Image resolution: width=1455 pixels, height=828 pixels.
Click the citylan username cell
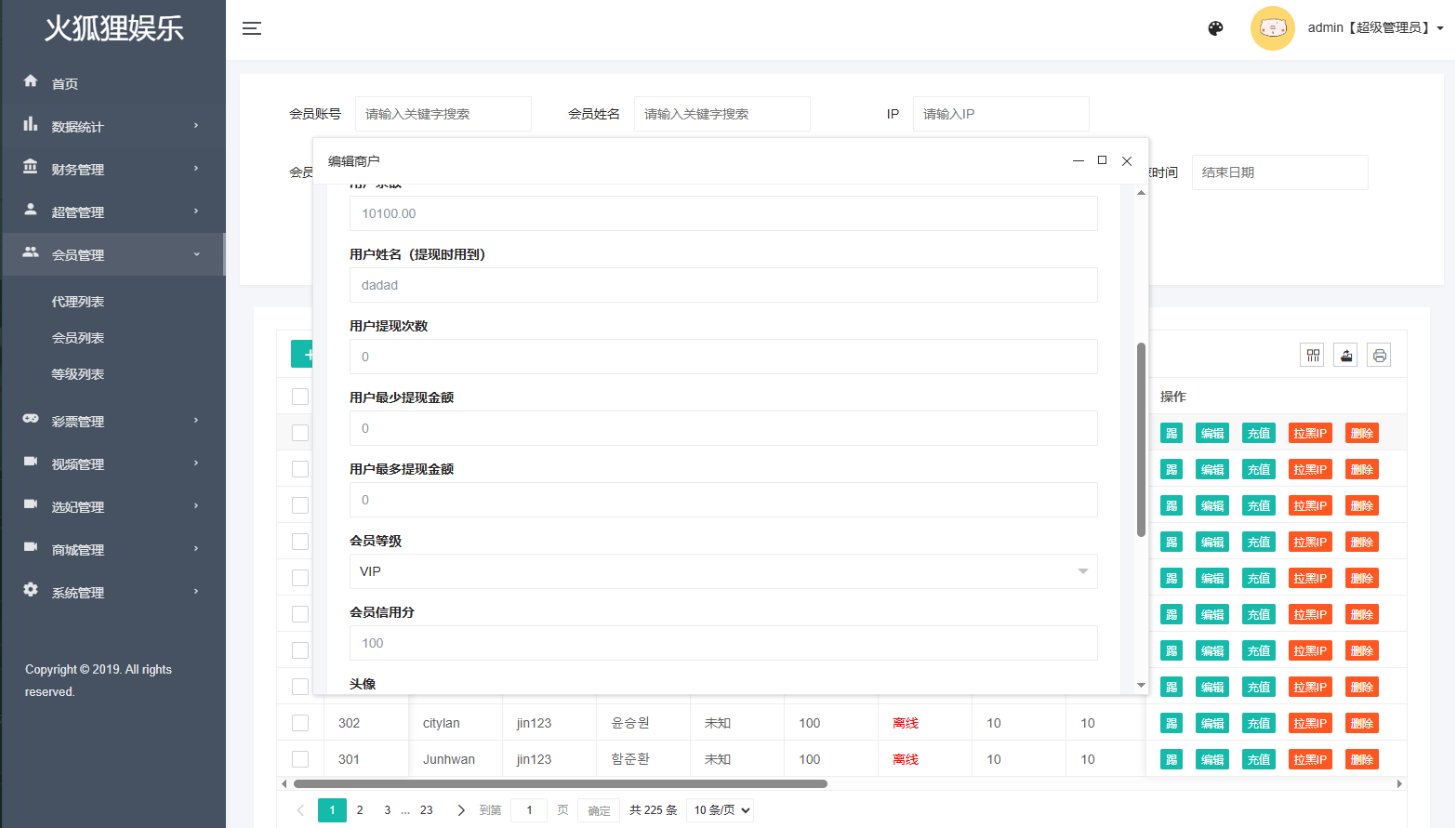pyautogui.click(x=455, y=723)
